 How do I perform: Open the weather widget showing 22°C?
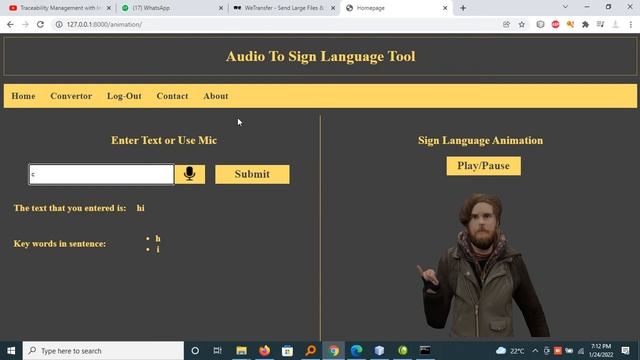tap(510, 351)
